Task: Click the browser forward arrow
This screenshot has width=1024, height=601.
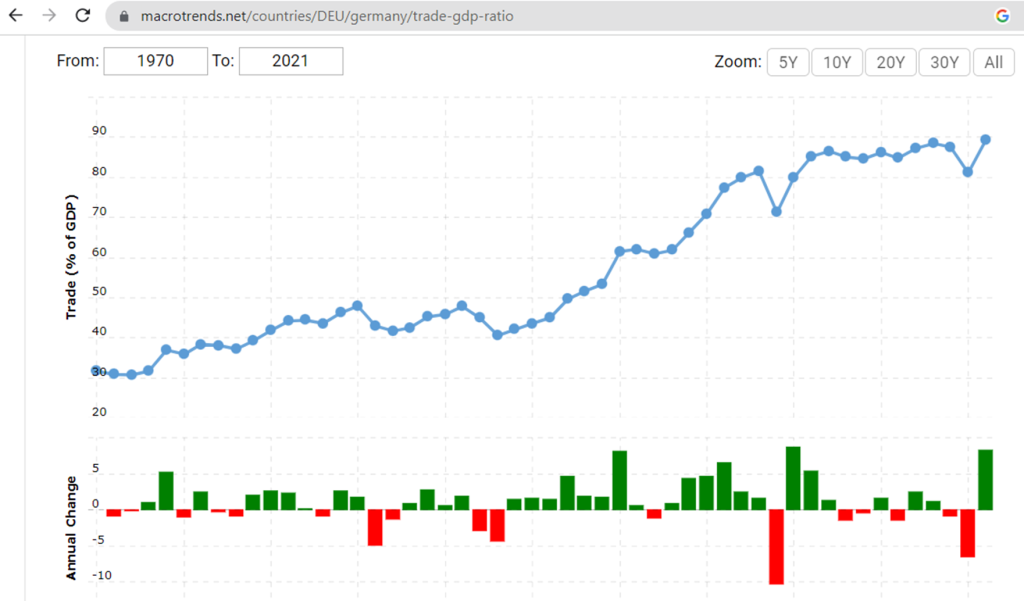Action: pos(48,16)
